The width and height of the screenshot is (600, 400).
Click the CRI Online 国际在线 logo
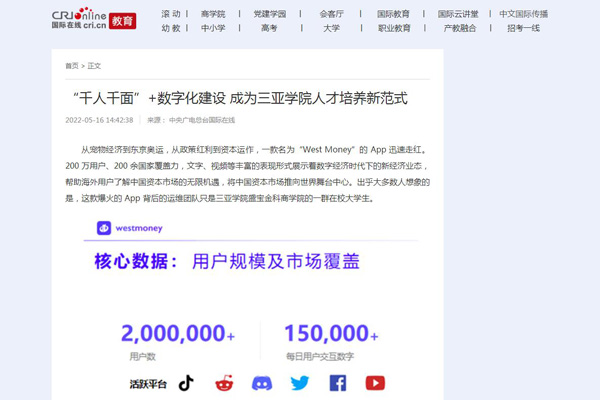click(79, 18)
